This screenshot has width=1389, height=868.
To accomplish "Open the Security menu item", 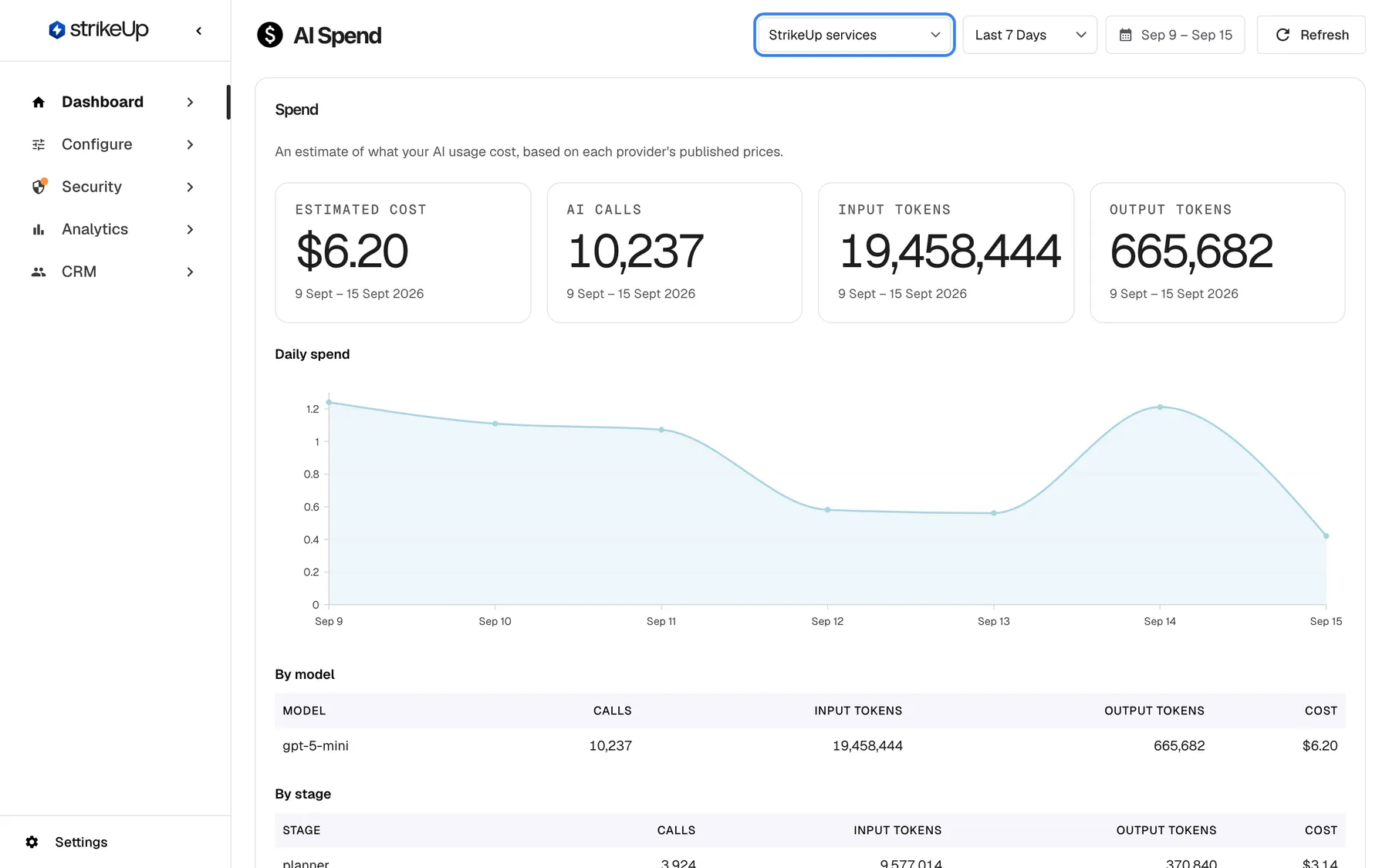I will 113,187.
